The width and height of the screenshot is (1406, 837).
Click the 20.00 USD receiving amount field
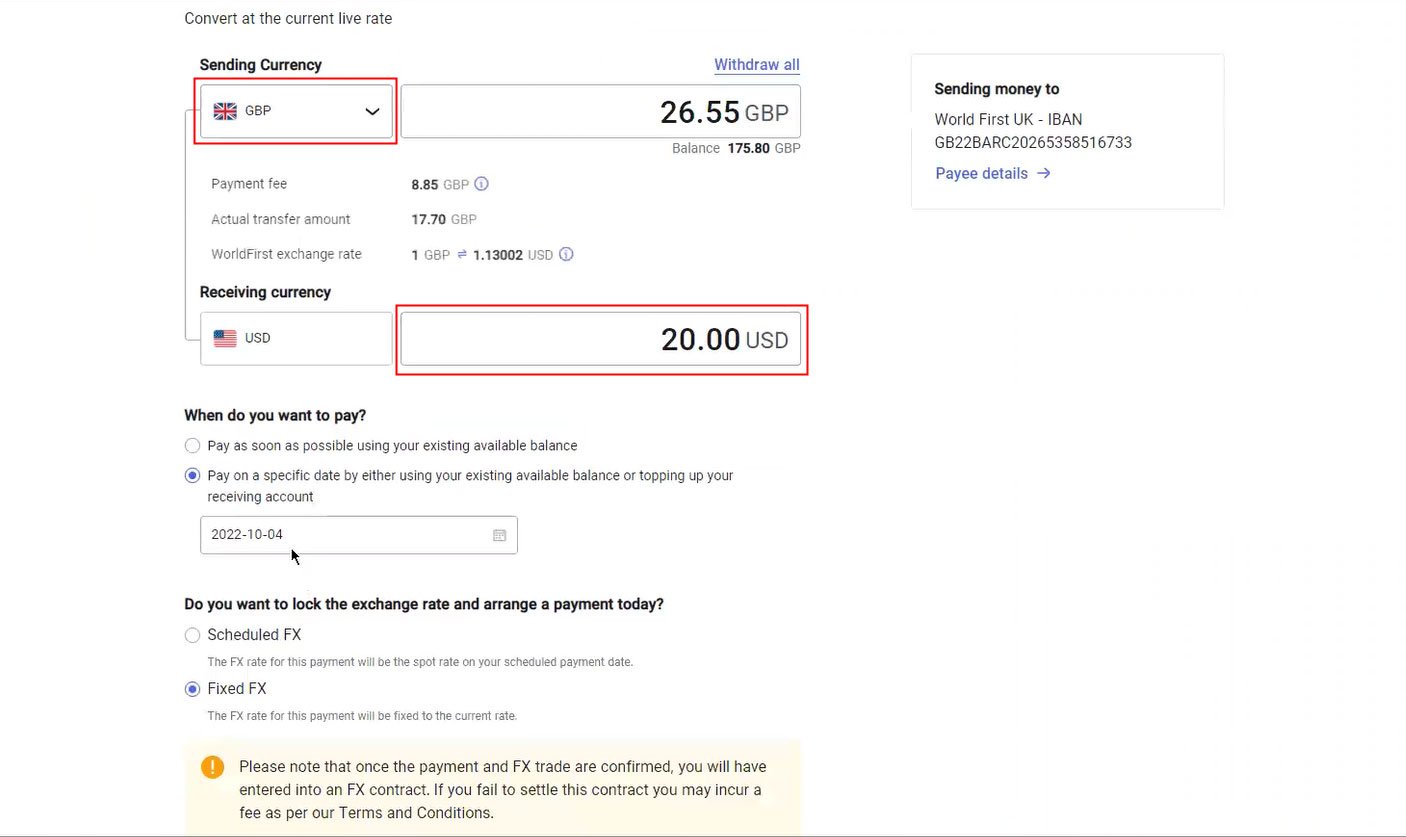(600, 339)
